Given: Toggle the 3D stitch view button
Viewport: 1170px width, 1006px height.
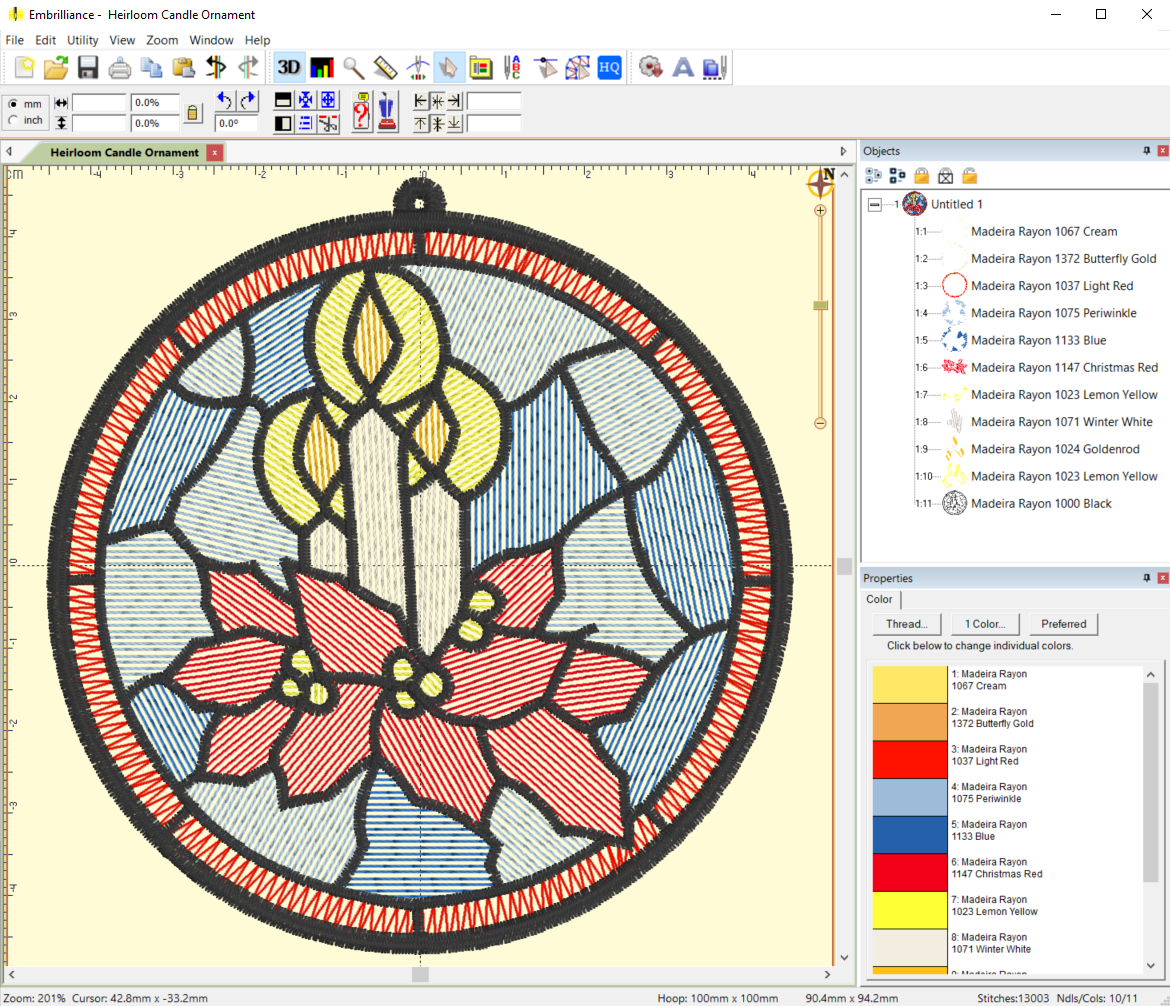Looking at the screenshot, I should tap(289, 68).
